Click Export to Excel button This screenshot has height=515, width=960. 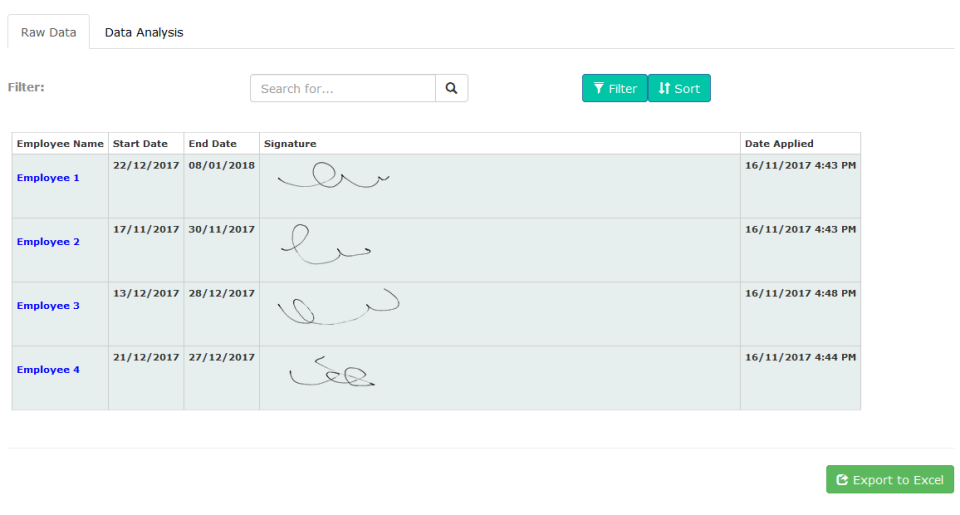[x=890, y=479]
